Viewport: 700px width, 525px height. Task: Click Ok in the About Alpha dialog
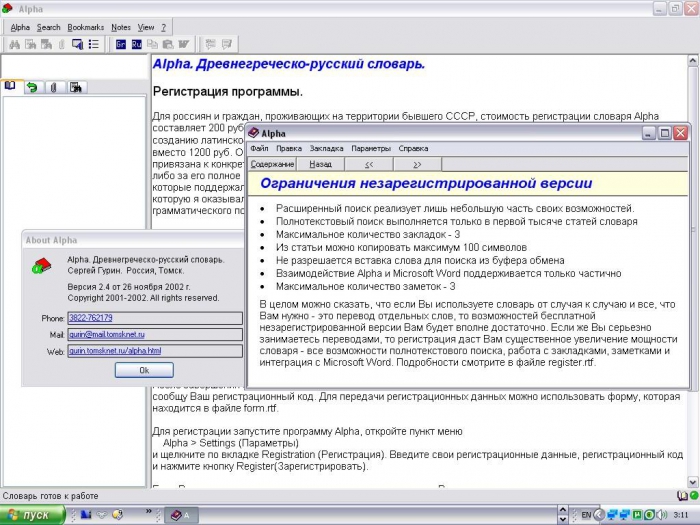click(x=144, y=370)
